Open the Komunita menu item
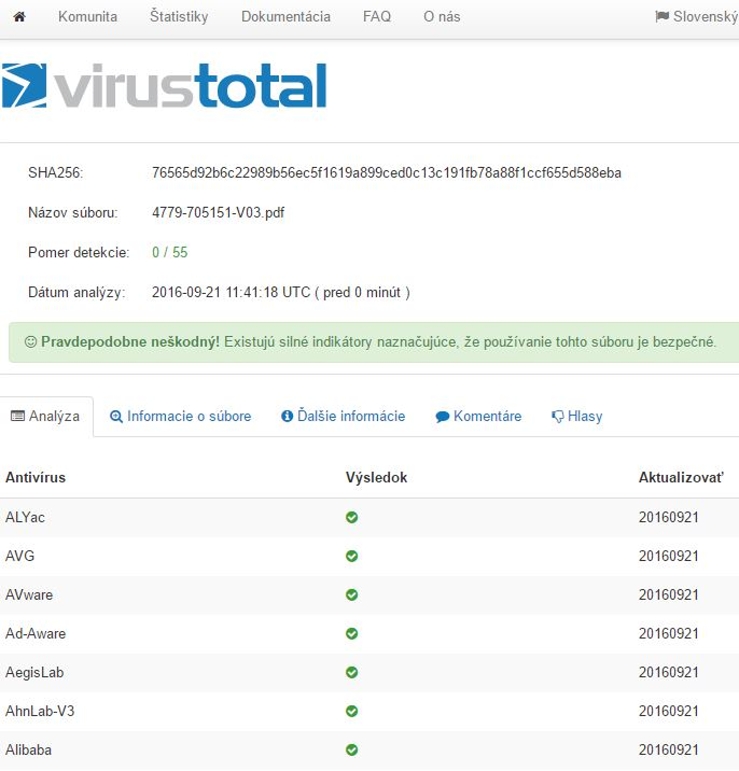The width and height of the screenshot is (739, 771). pos(88,17)
